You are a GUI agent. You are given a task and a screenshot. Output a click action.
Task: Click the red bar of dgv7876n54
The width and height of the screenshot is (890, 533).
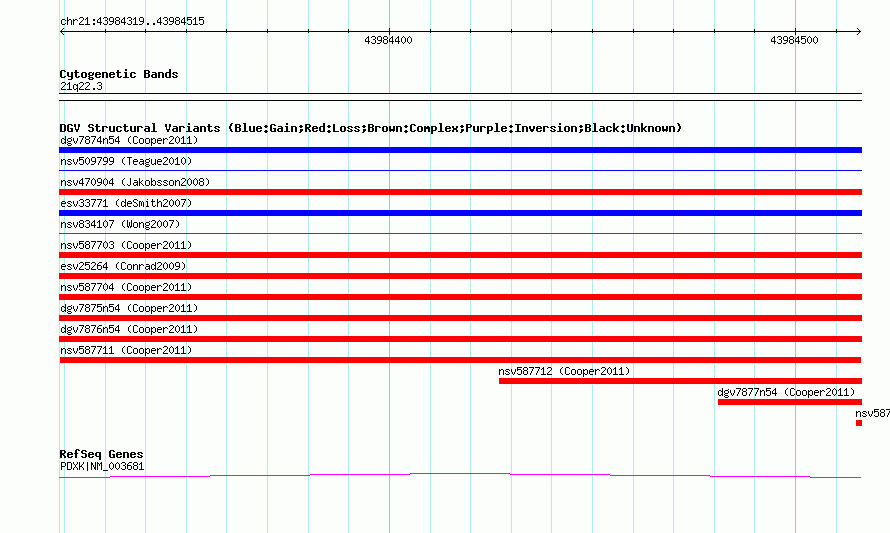460,339
